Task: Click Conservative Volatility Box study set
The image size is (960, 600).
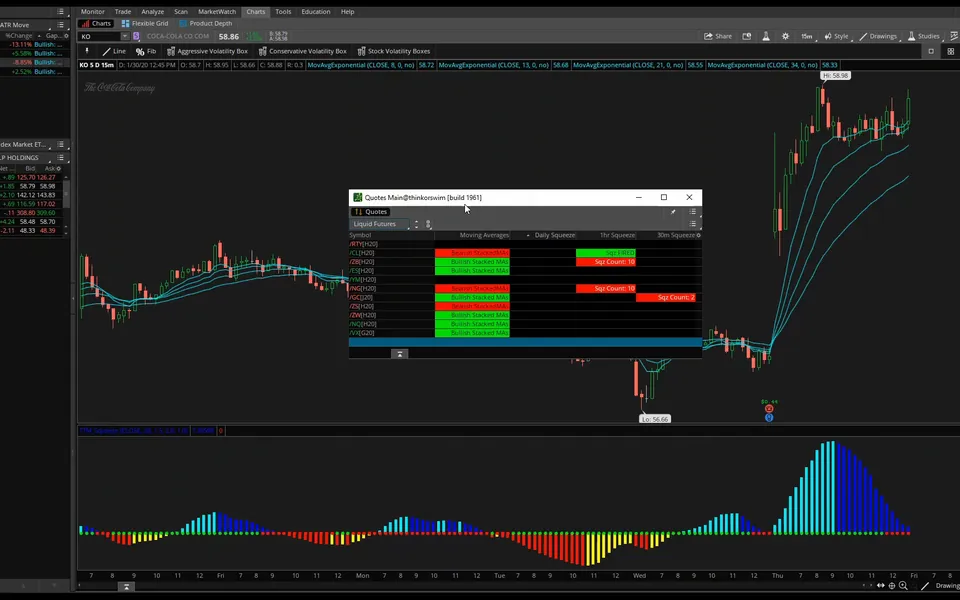Action: point(302,51)
